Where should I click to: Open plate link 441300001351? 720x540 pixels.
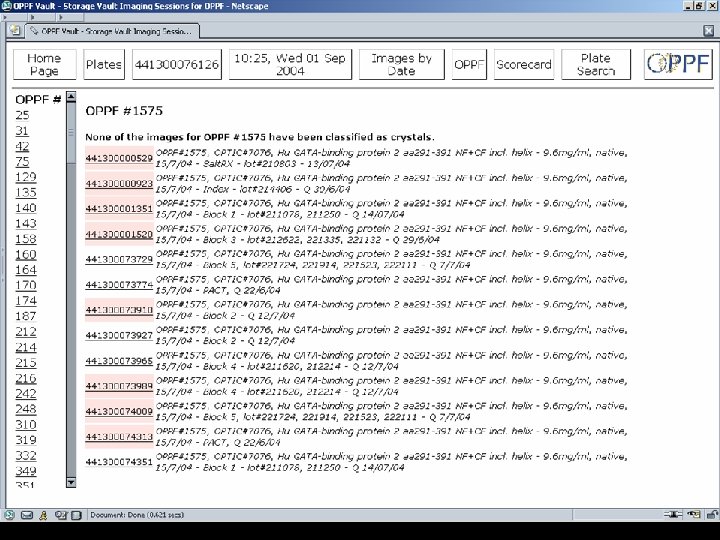tap(119, 209)
